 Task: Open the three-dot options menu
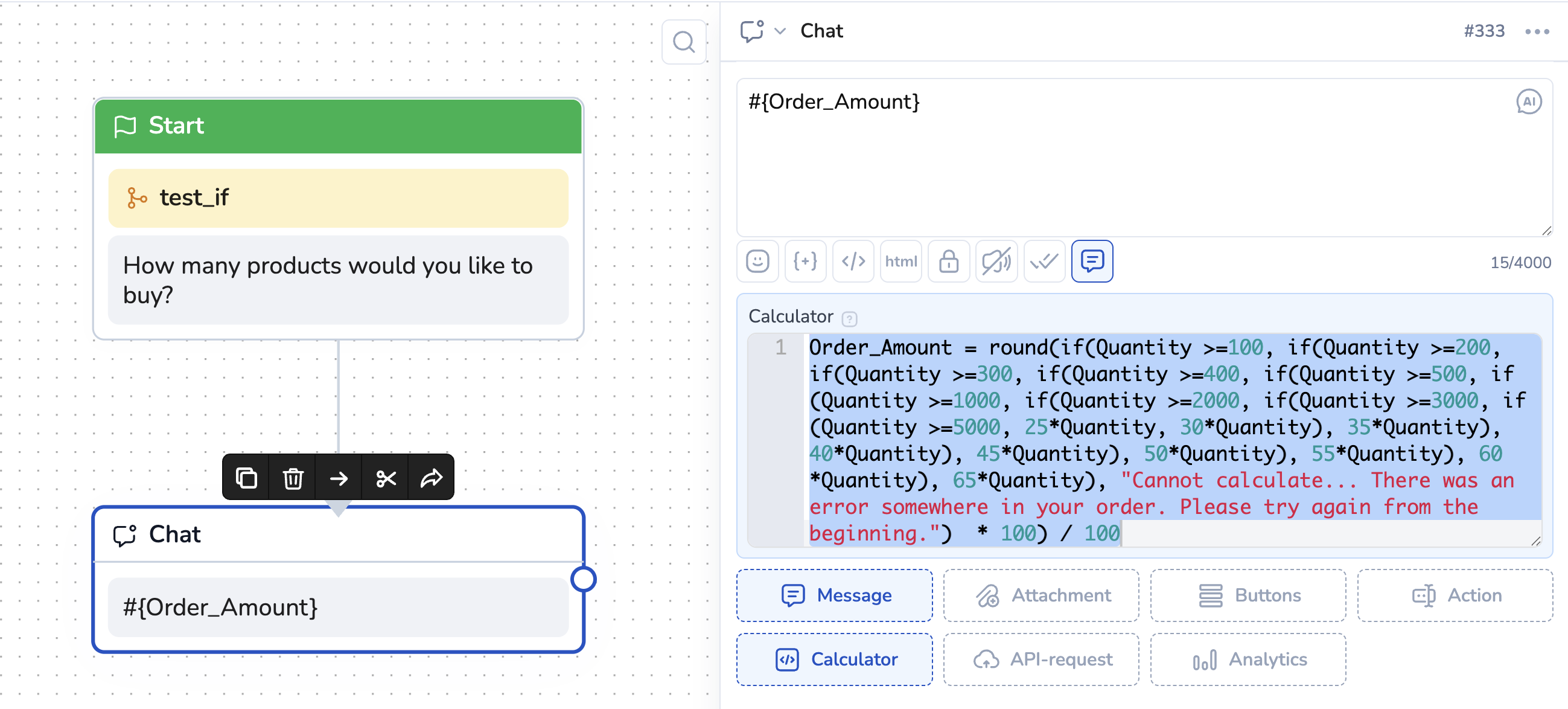tap(1537, 31)
